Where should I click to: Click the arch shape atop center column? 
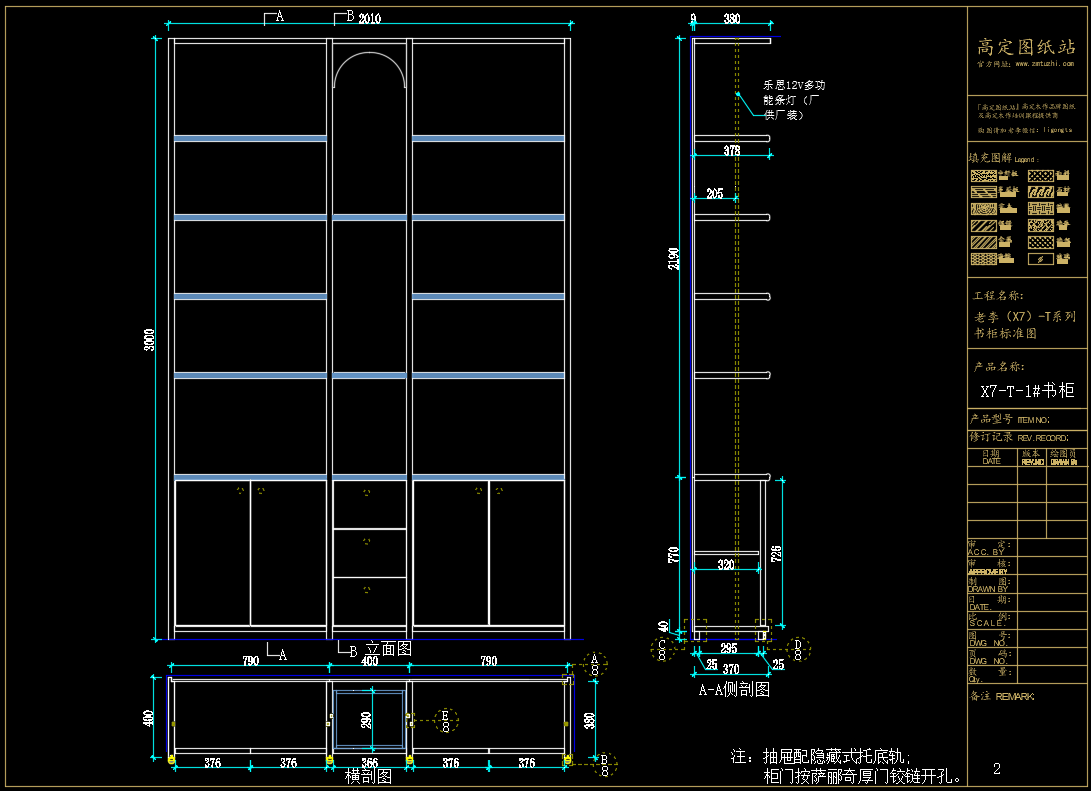point(370,72)
